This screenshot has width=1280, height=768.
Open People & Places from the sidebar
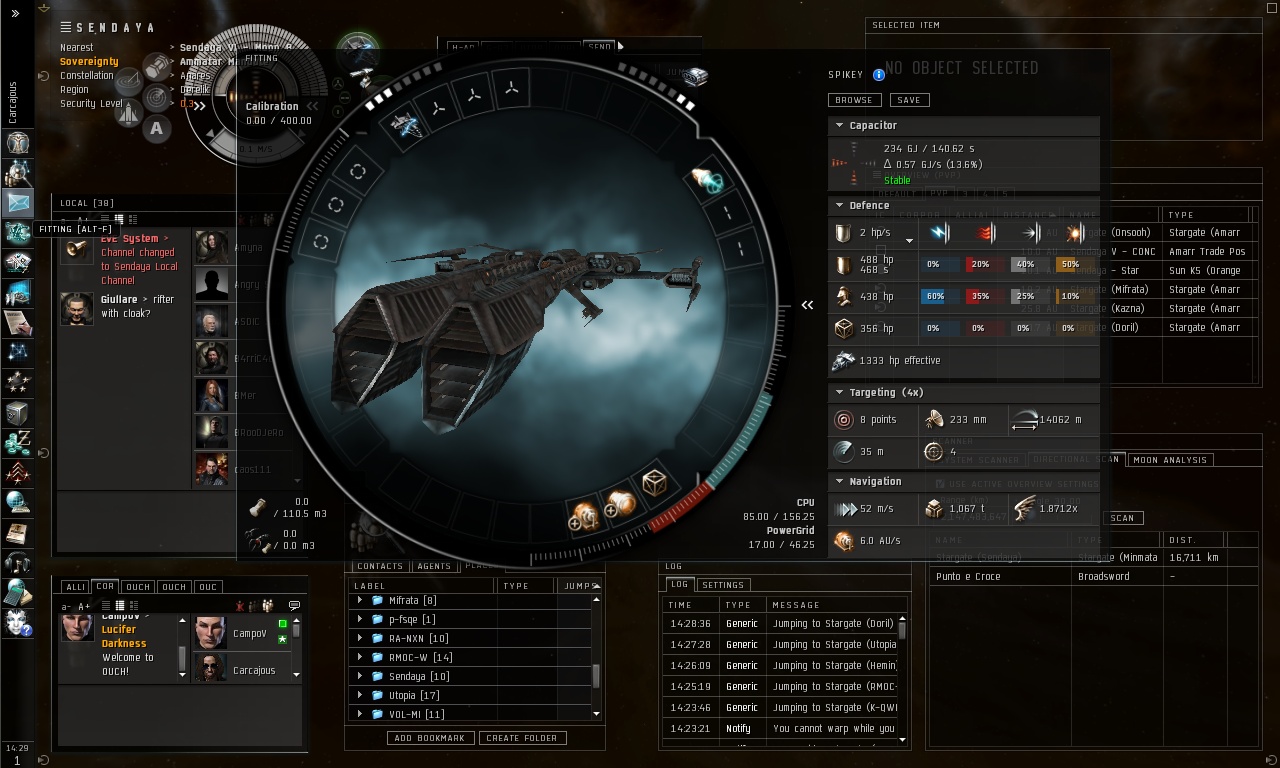click(18, 173)
